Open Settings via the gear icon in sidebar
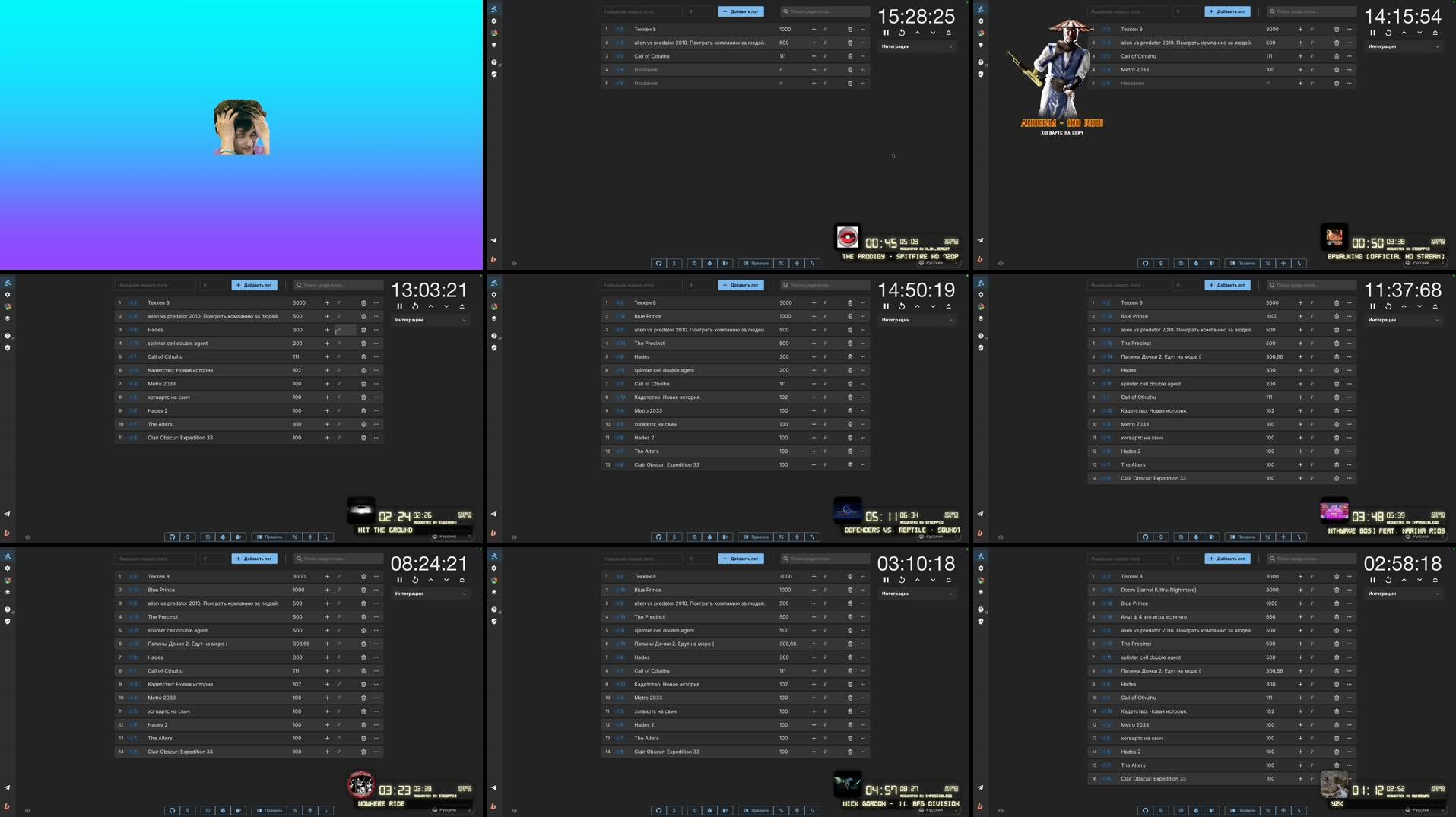This screenshot has width=1456, height=817. [7, 296]
